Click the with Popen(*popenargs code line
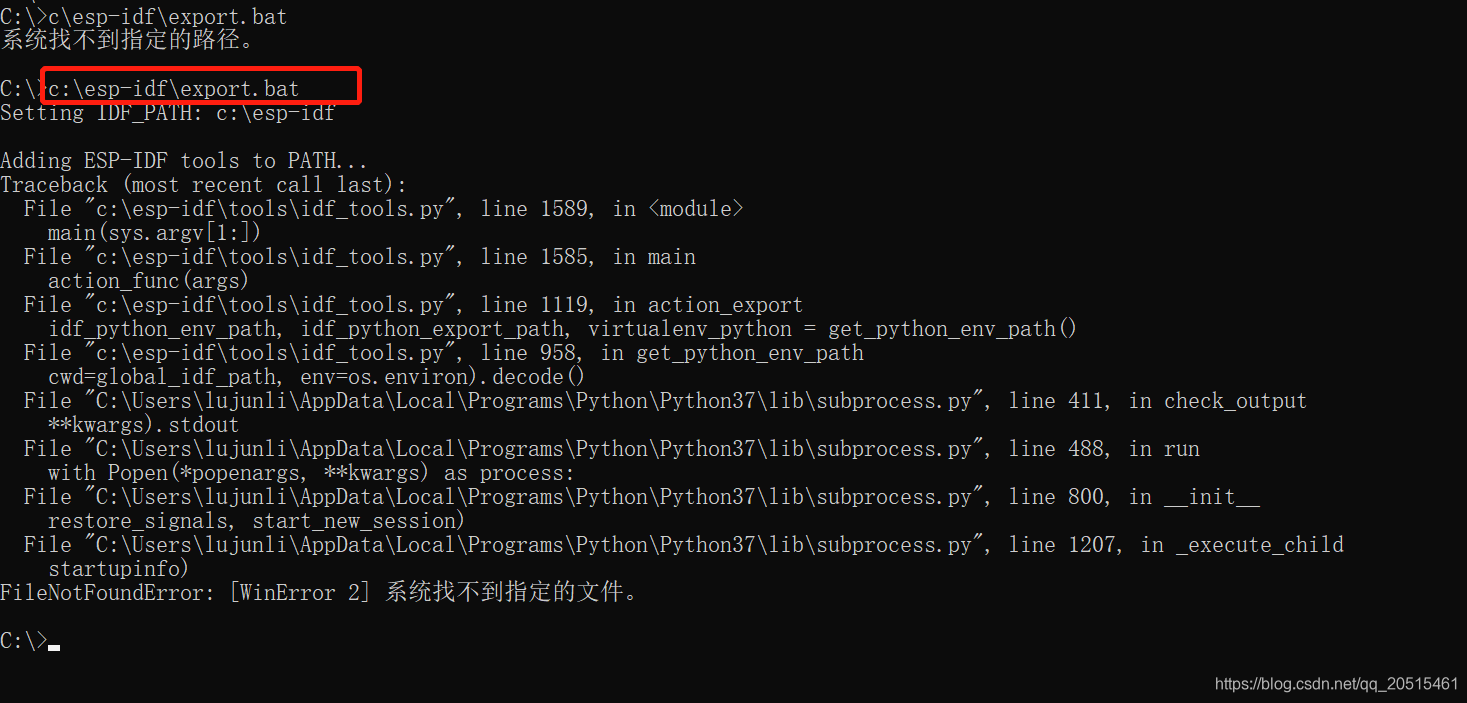 pos(312,473)
